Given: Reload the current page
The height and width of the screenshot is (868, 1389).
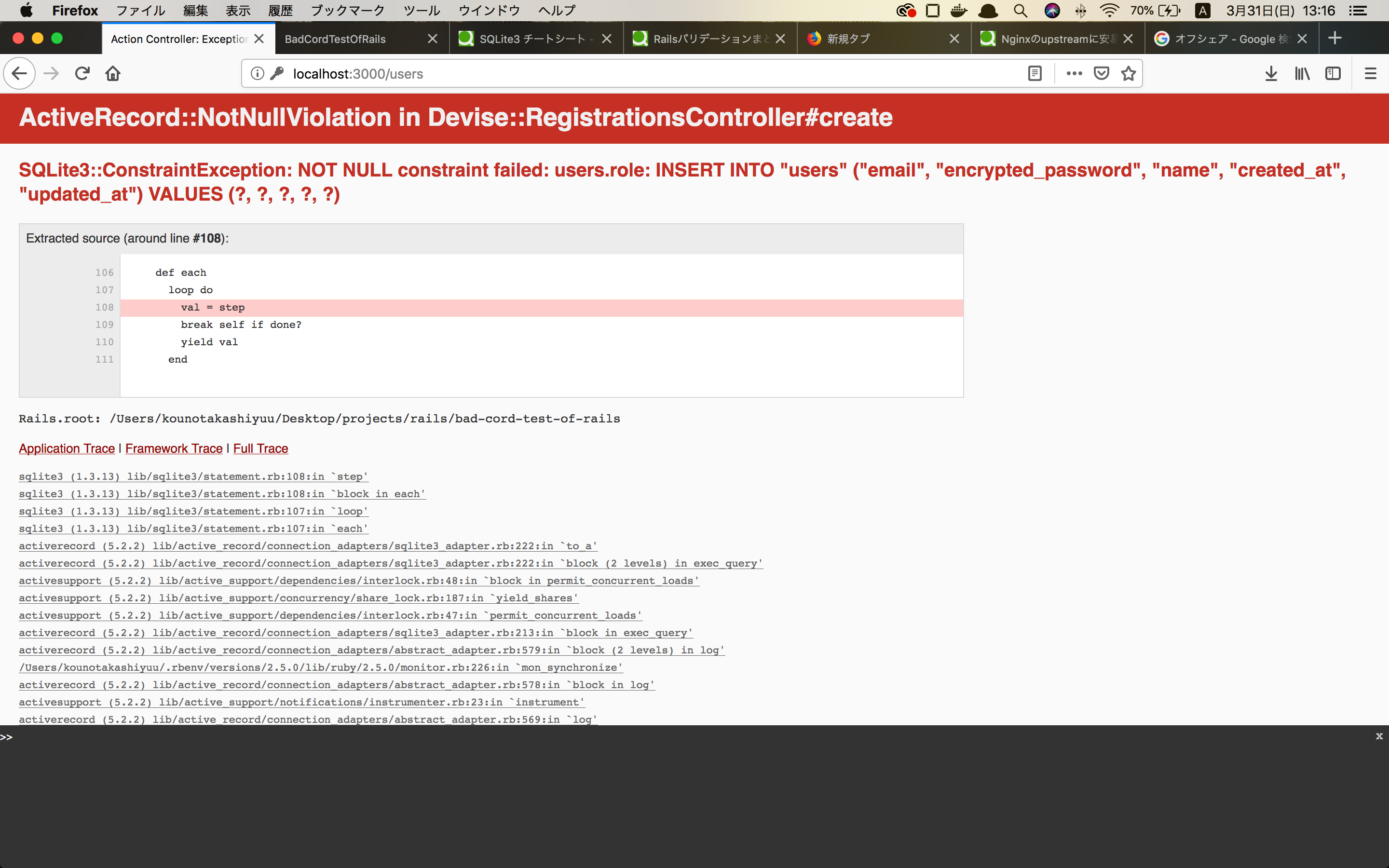Looking at the screenshot, I should click(82, 73).
